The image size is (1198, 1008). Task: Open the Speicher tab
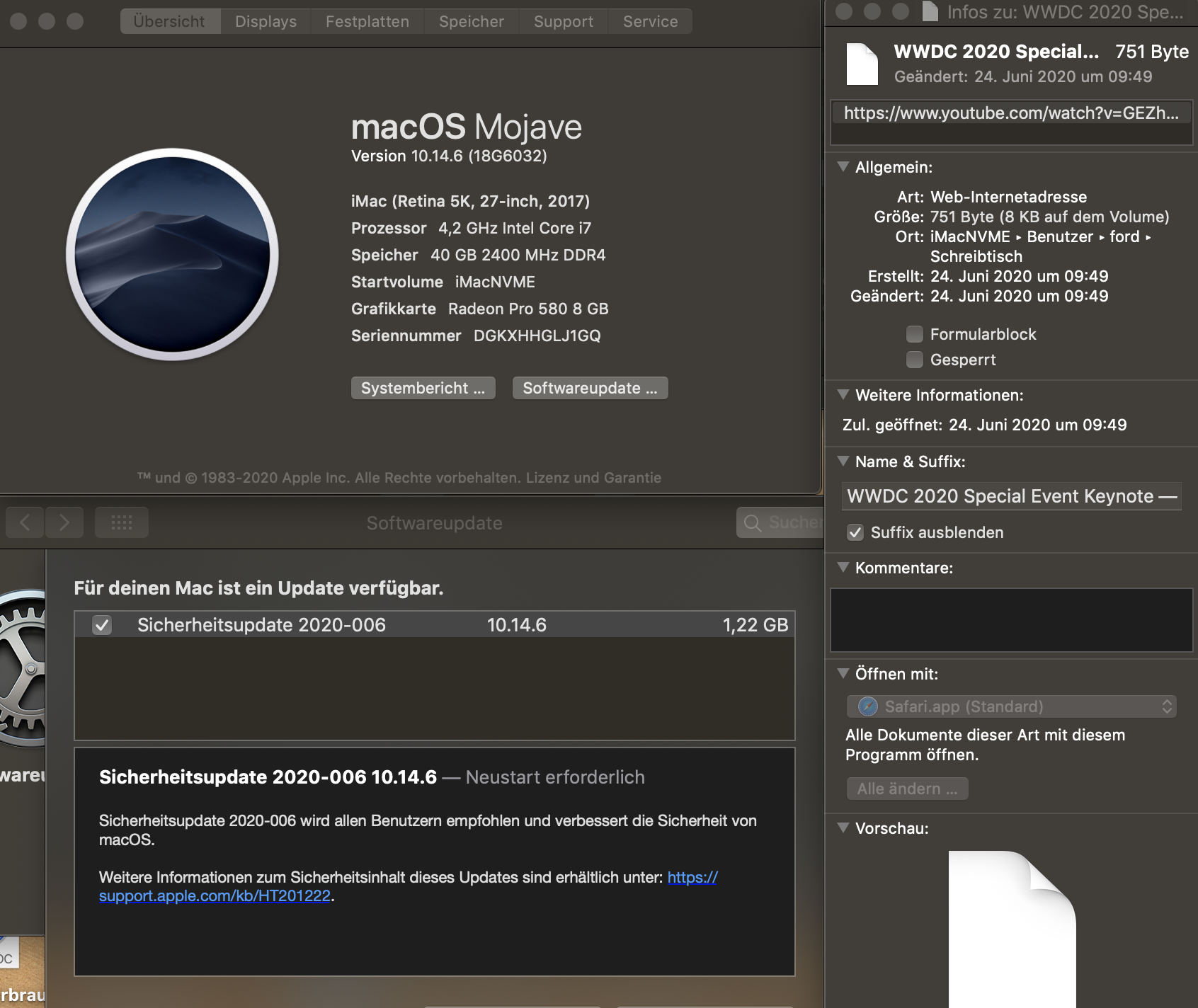(472, 21)
